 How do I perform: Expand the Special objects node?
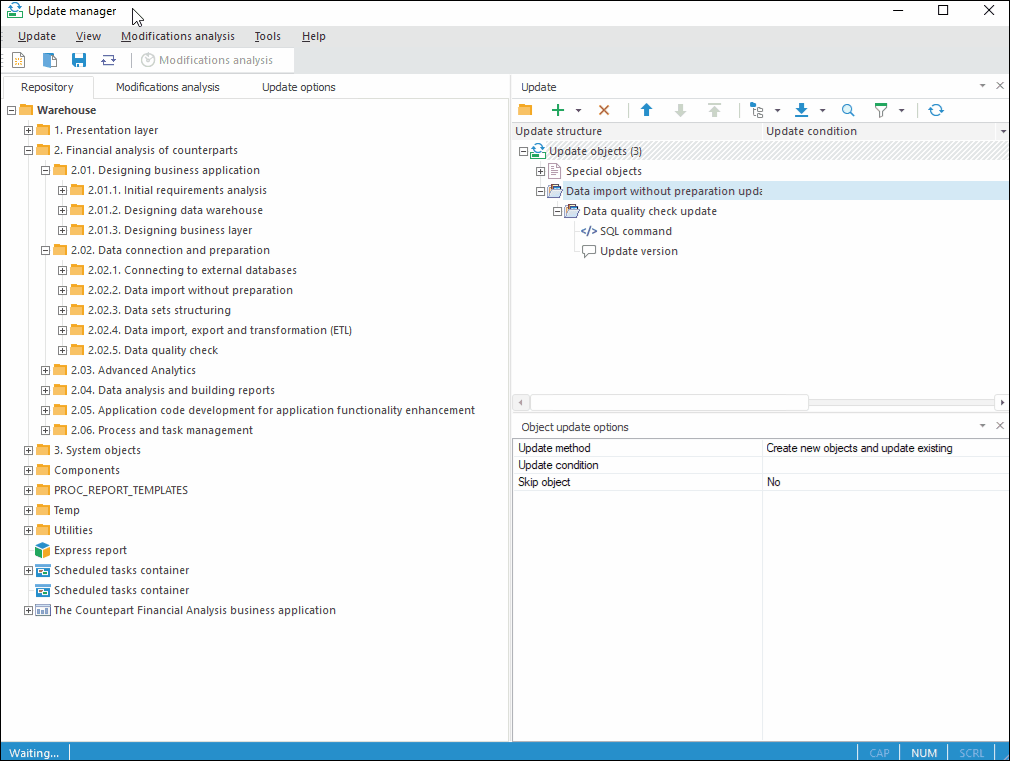(x=541, y=171)
